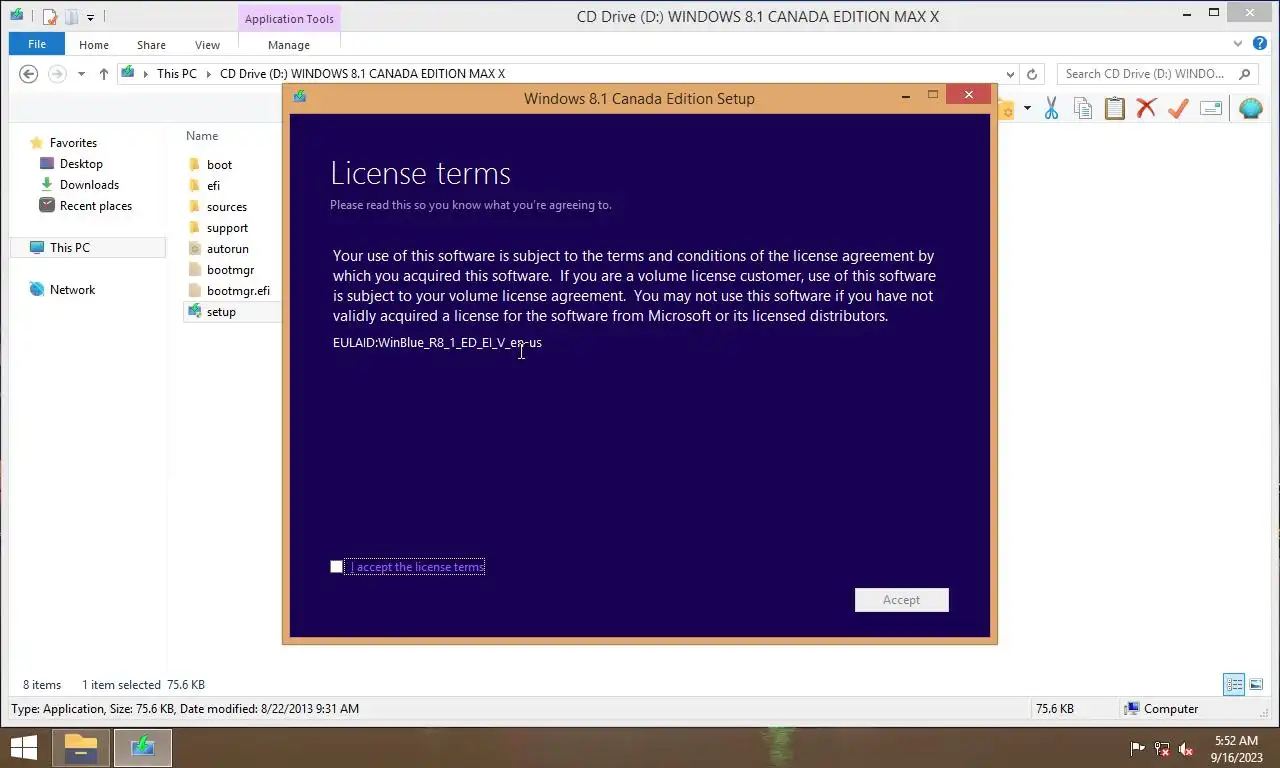Viewport: 1280px width, 768px height.
Task: Click the network status tray icon
Action: click(1162, 748)
